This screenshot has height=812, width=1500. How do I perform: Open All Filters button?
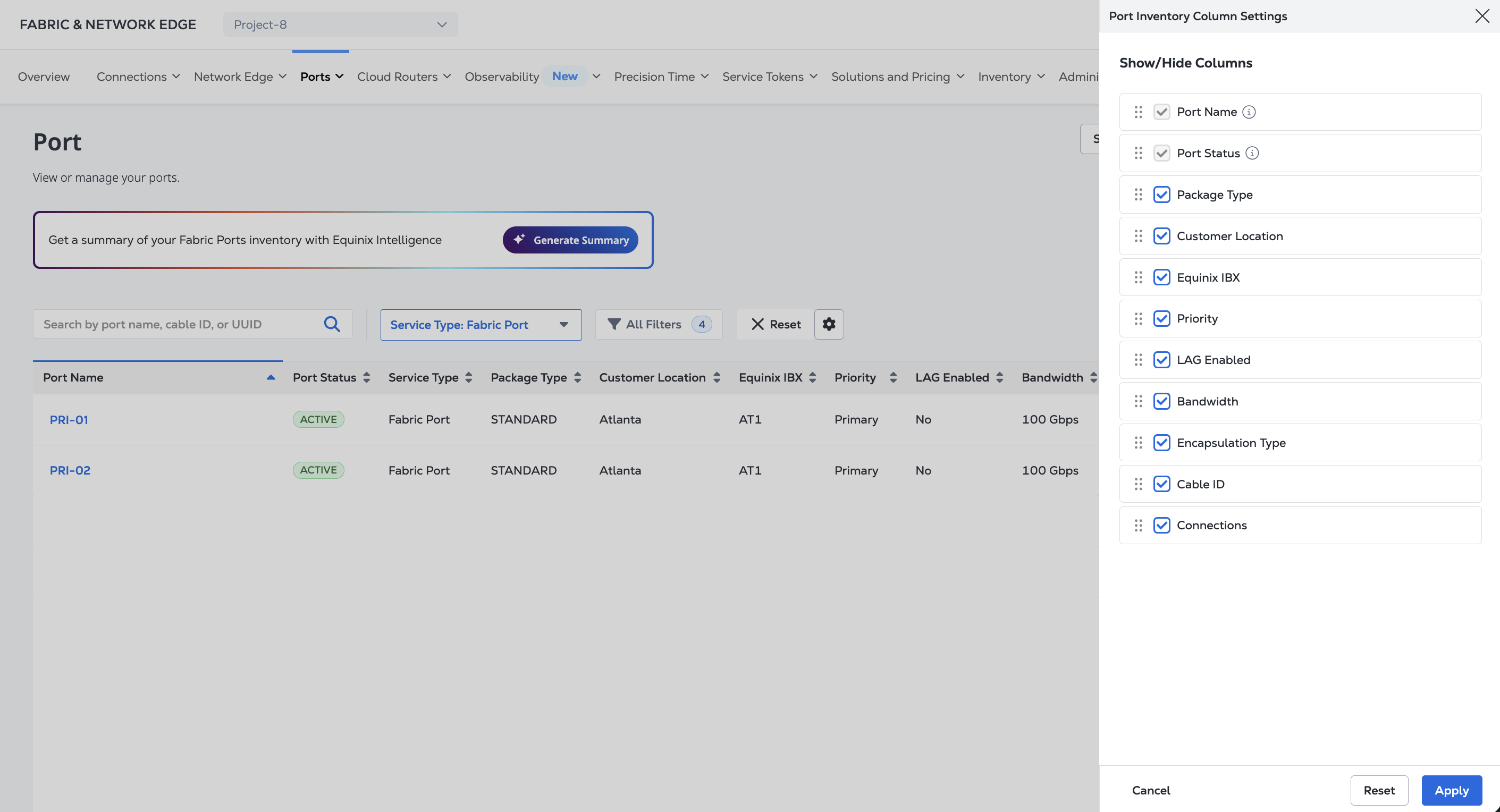point(659,324)
